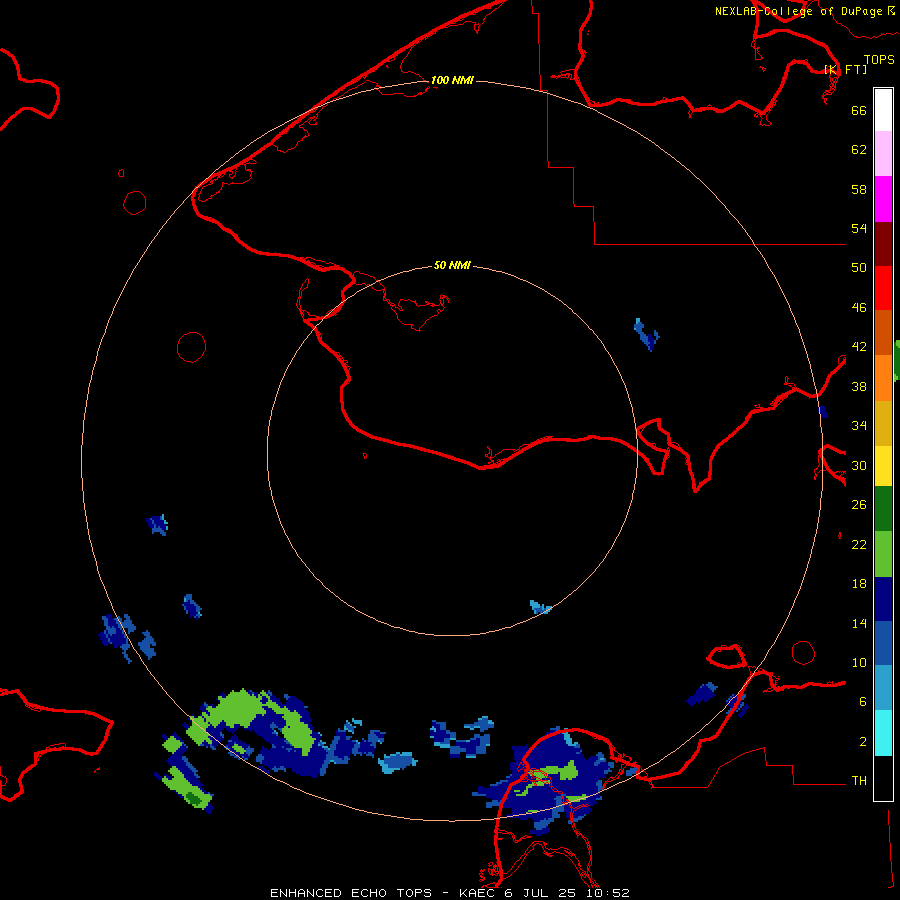Click the '46' legend value

pos(859,308)
